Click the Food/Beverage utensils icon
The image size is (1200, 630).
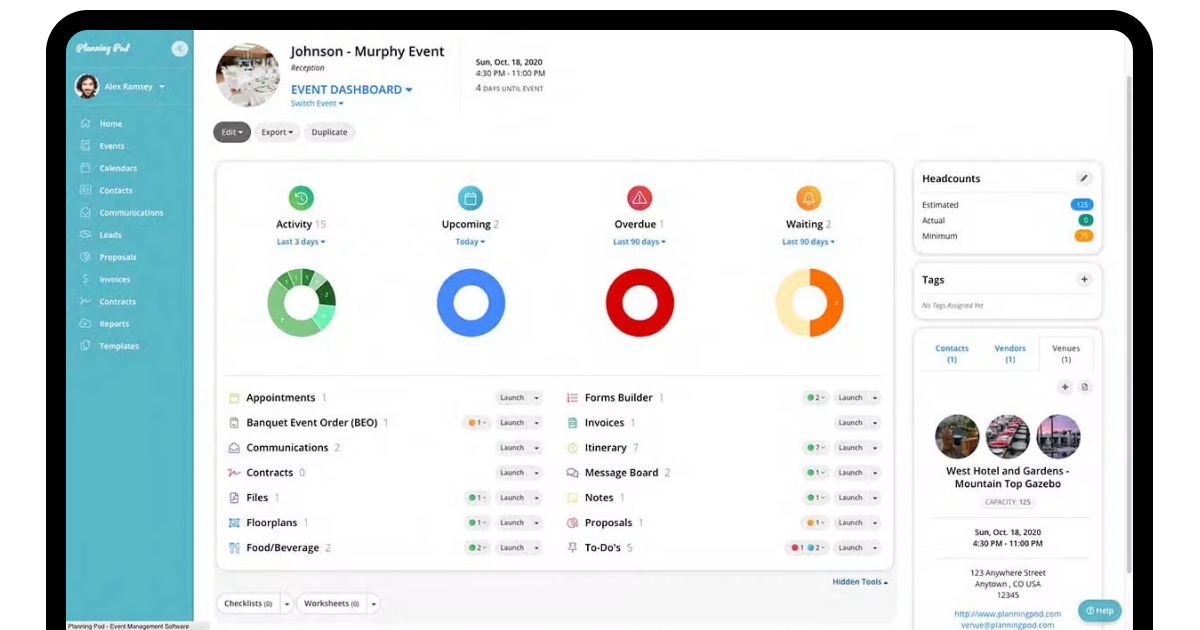234,548
